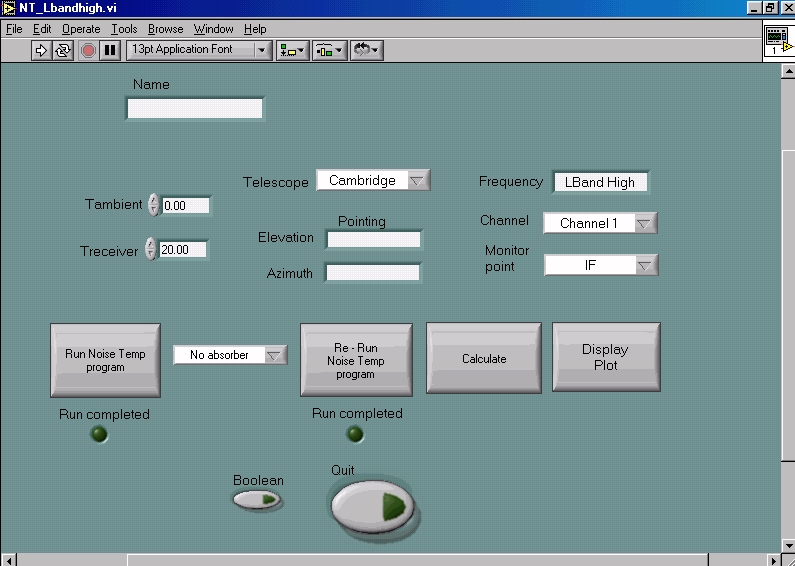The height and width of the screenshot is (566, 795).
Task: Click the LabVIEW title bar icon
Action: coord(8,8)
